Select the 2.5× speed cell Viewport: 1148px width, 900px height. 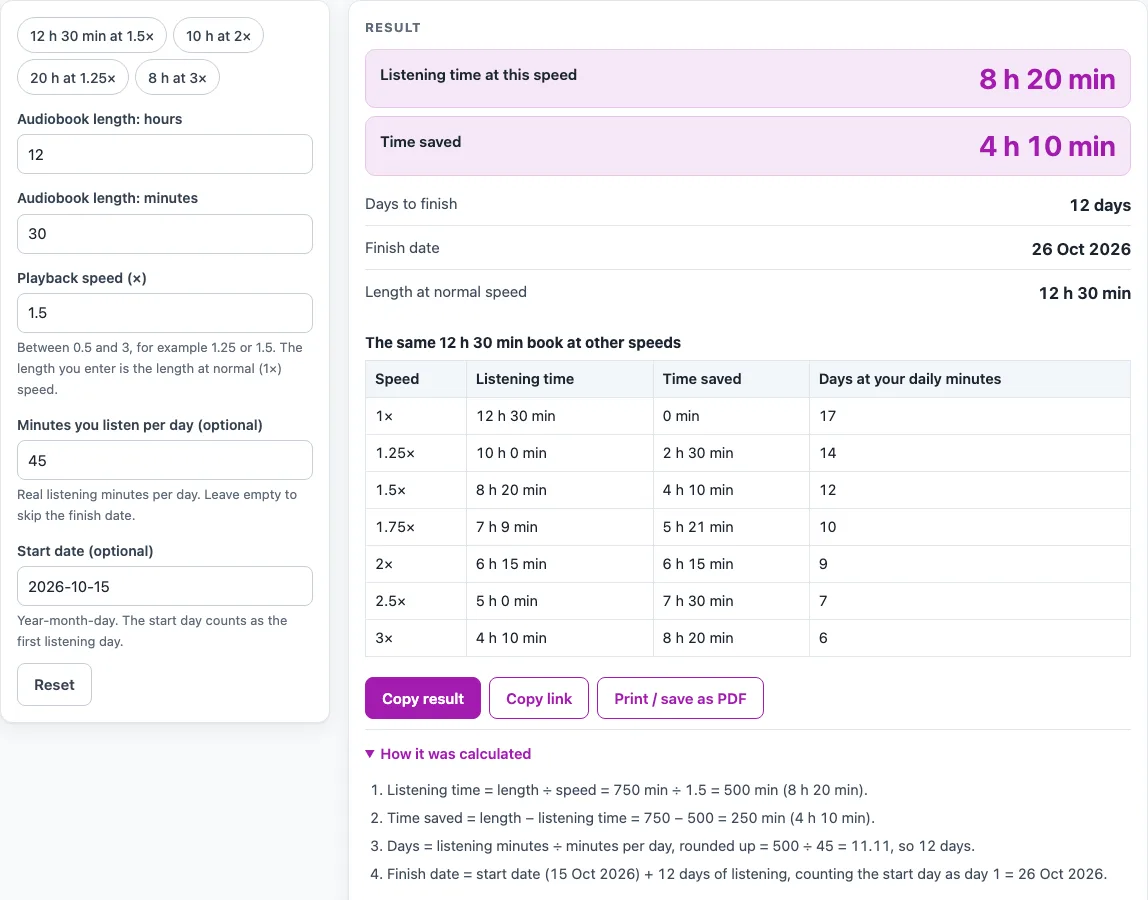416,601
